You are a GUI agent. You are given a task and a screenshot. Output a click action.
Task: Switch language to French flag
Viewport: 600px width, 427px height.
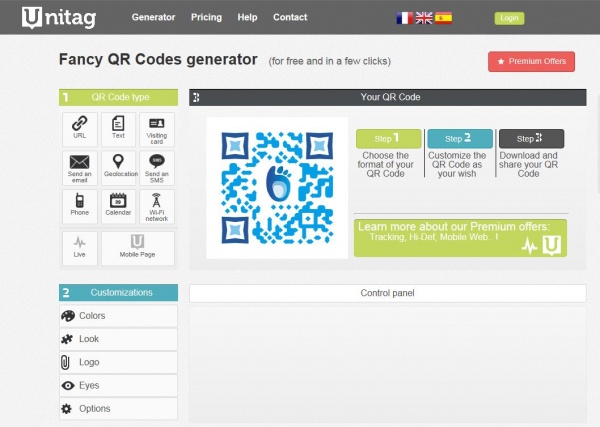[404, 18]
